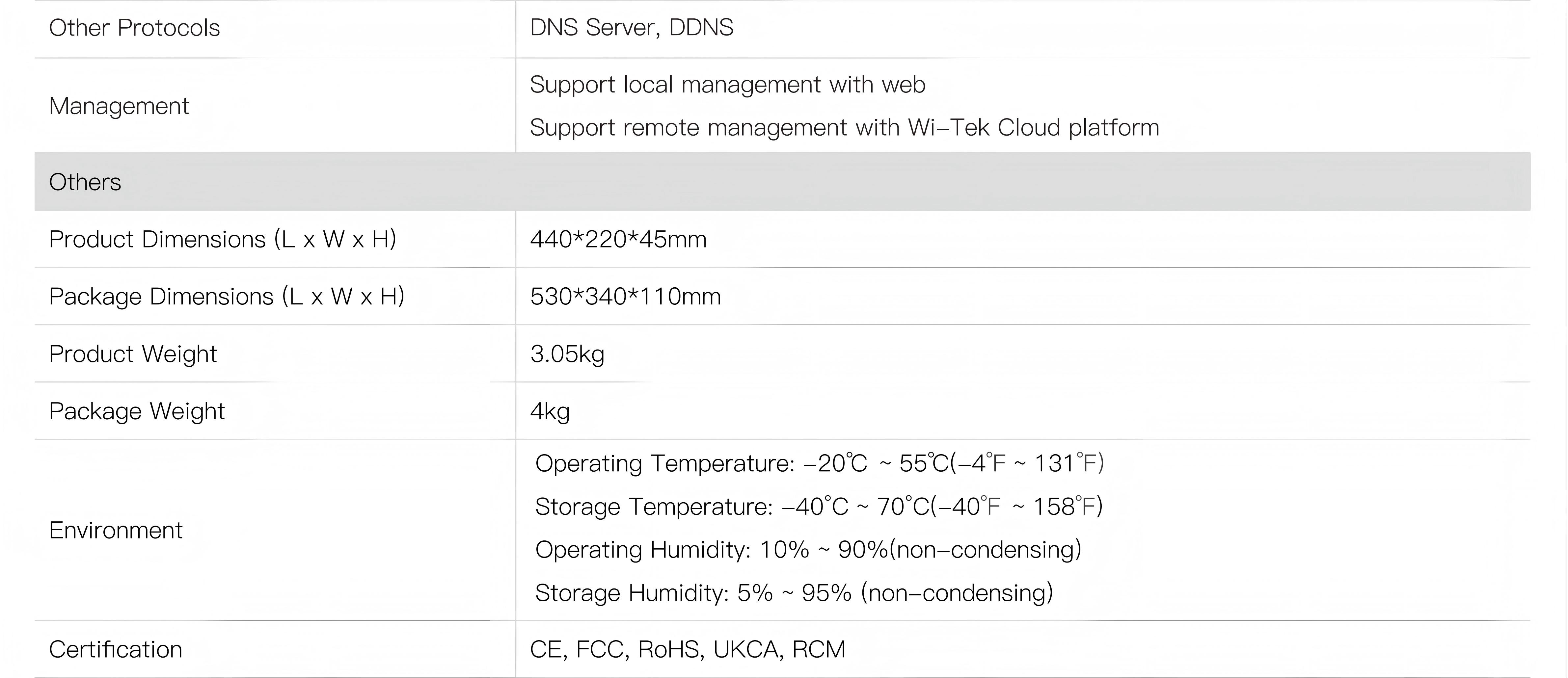Click the Storage Temperature line
The height and width of the screenshot is (678, 1568).
coord(818,507)
